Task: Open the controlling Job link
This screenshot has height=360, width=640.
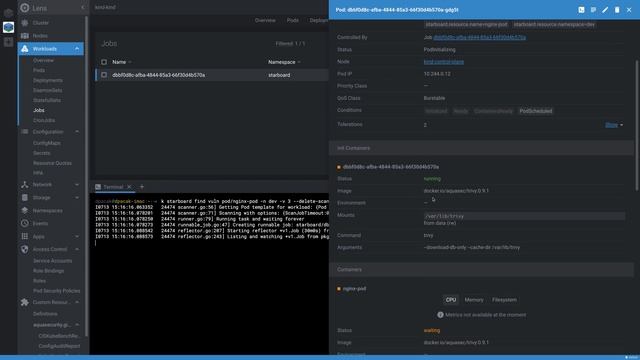Action: 480,37
